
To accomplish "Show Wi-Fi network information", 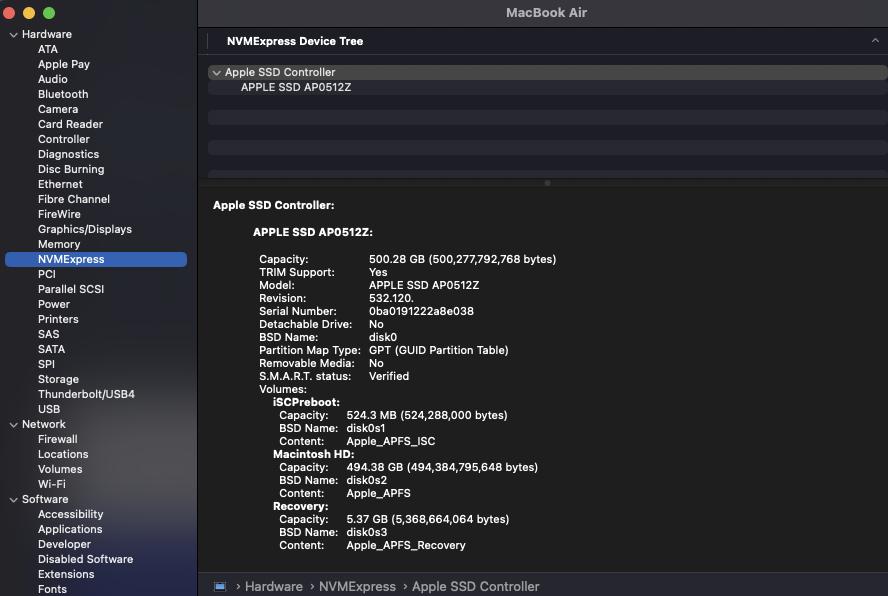I will pos(52,484).
